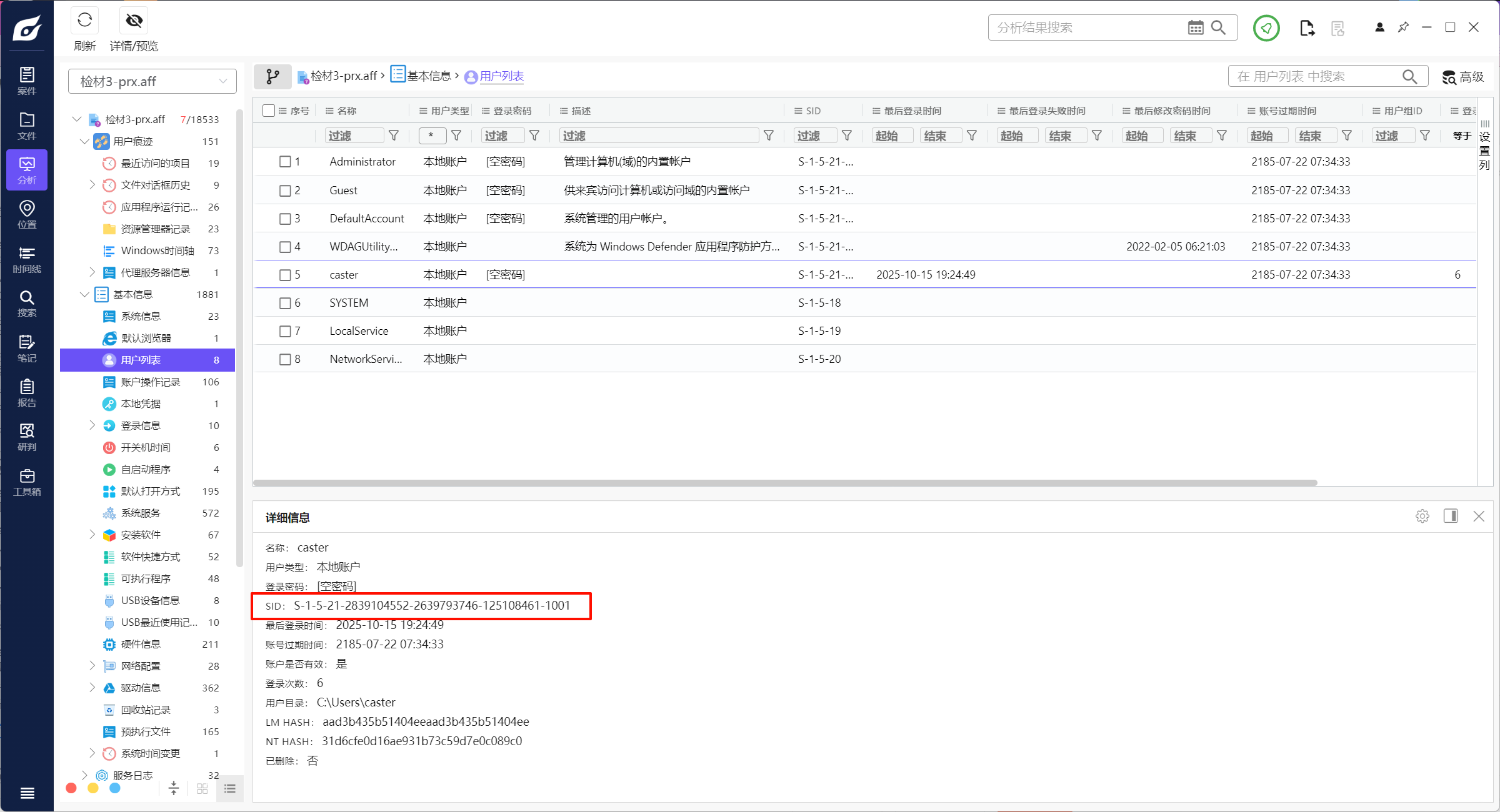
Task: Collapse the 用户痕迹 tree node
Action: tap(84, 141)
